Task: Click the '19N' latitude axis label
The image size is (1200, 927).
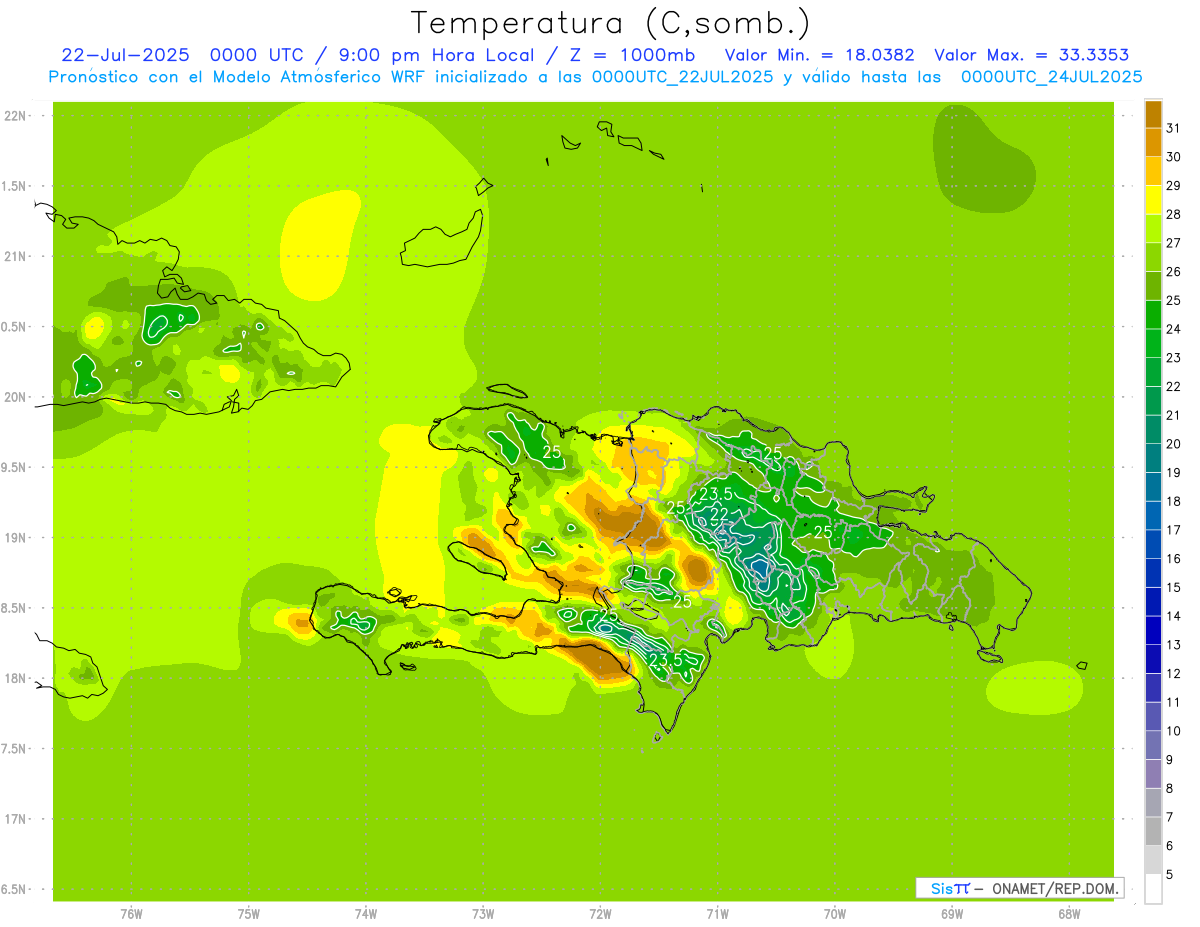Action: click(15, 538)
